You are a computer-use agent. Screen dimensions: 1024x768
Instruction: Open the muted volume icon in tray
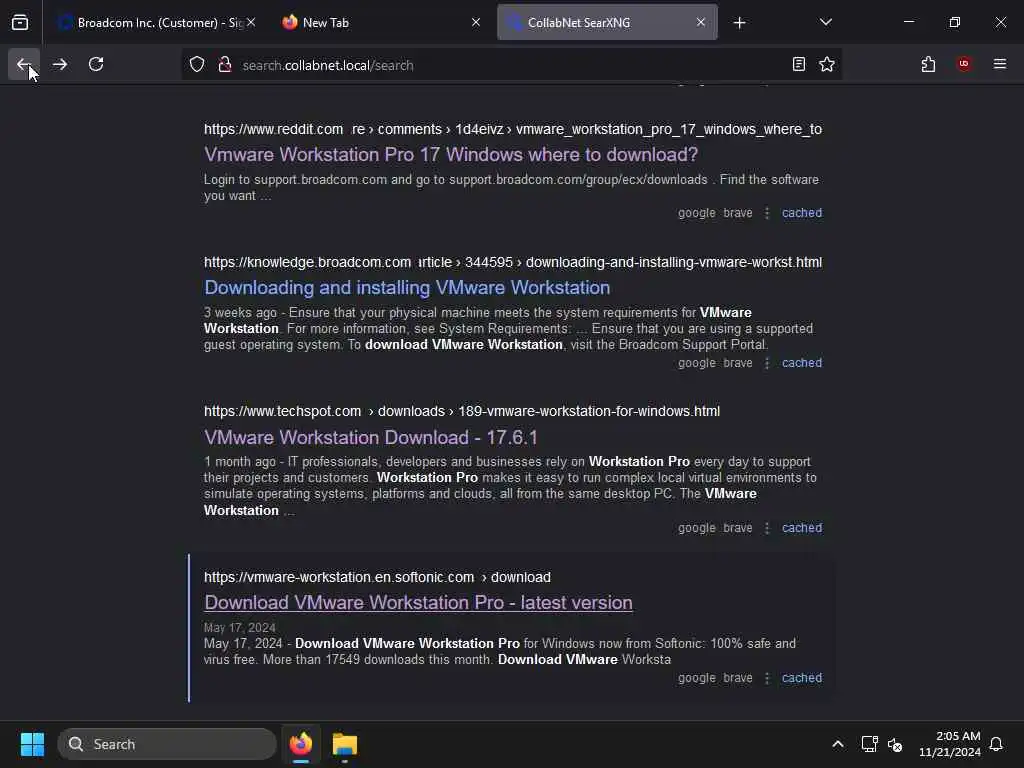coord(895,744)
